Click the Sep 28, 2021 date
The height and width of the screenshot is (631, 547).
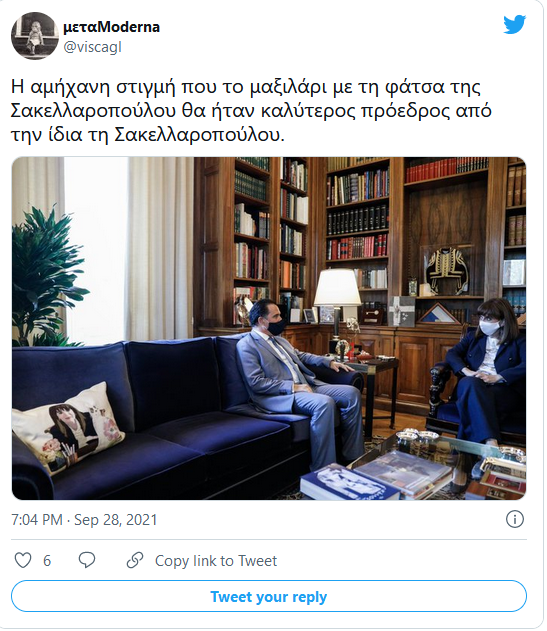coord(116,520)
